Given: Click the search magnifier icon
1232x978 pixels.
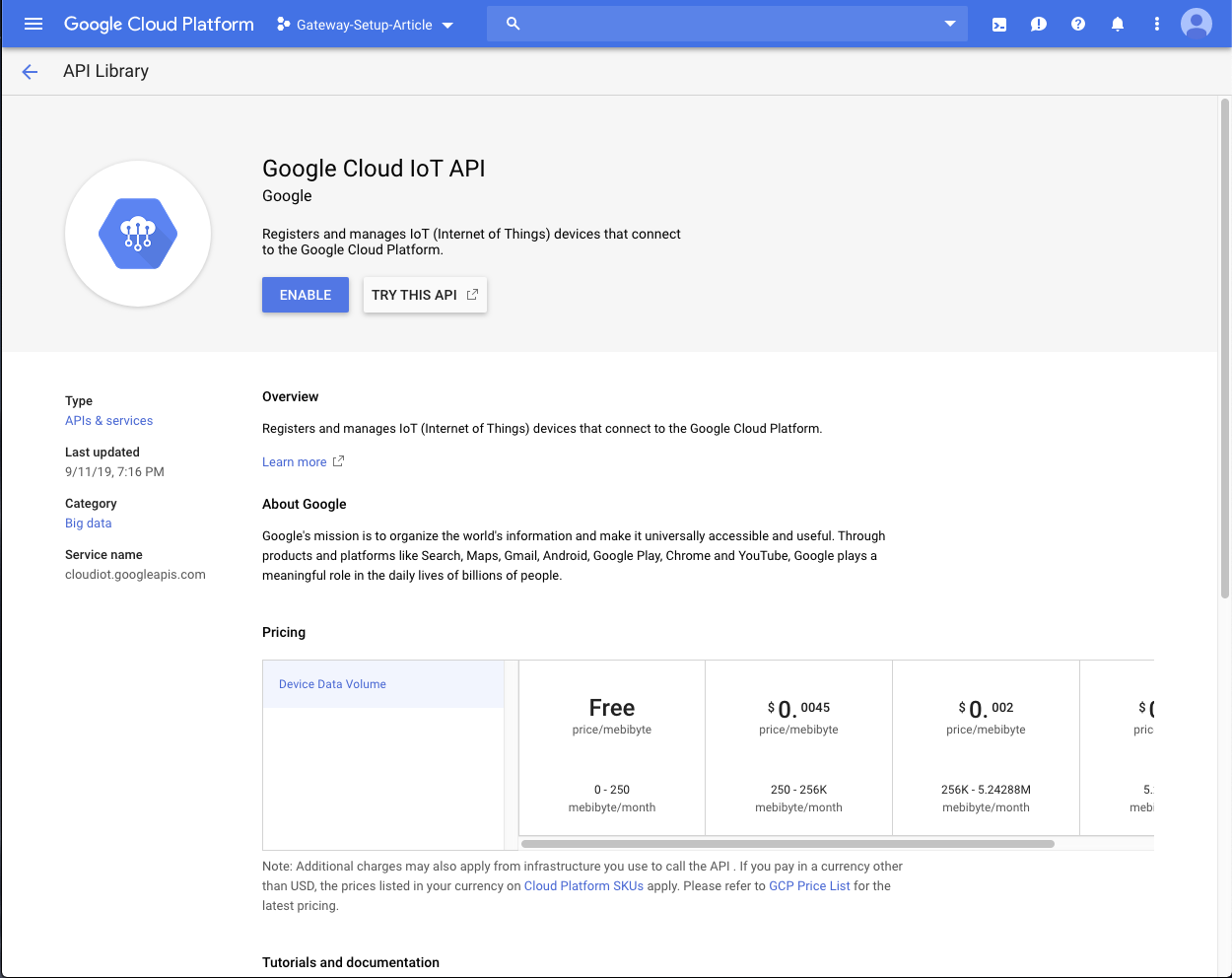Looking at the screenshot, I should [513, 24].
